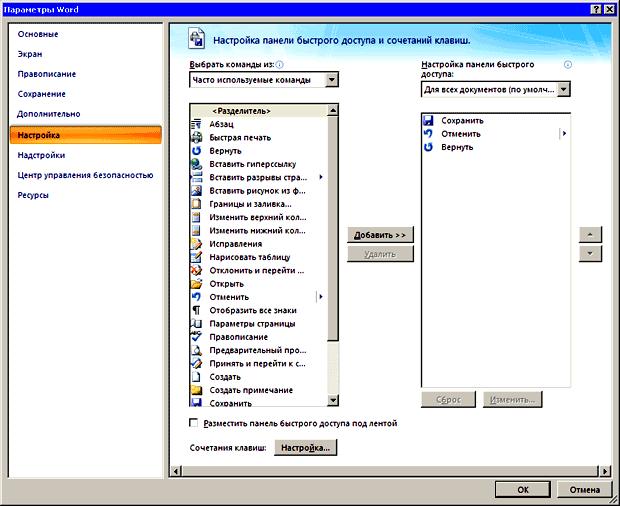Screen dimensions: 620x506
Task: Pick the Отменить undo icon in left list
Action: tap(196, 297)
